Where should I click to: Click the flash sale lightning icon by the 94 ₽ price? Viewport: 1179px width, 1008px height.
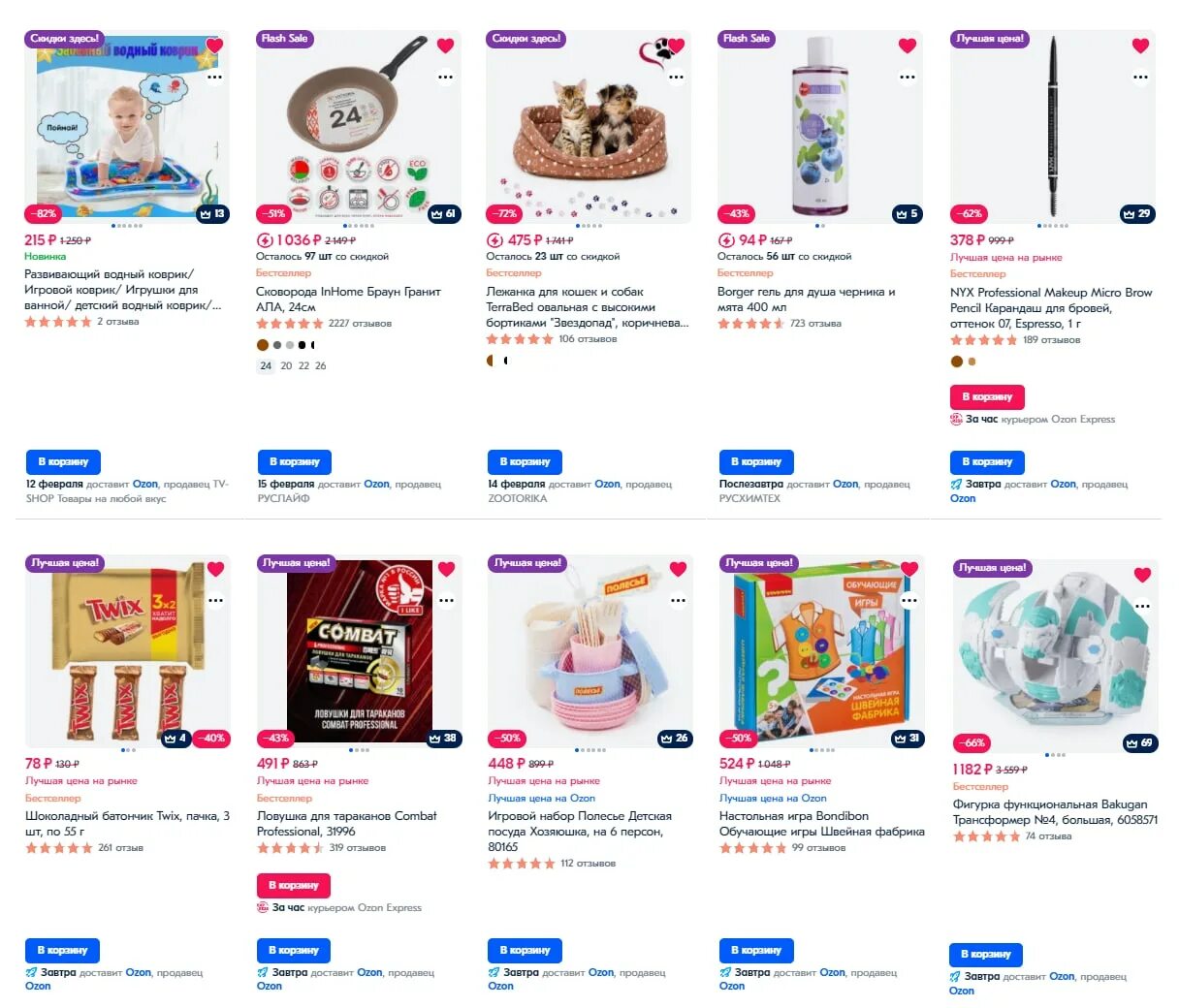tap(725, 240)
